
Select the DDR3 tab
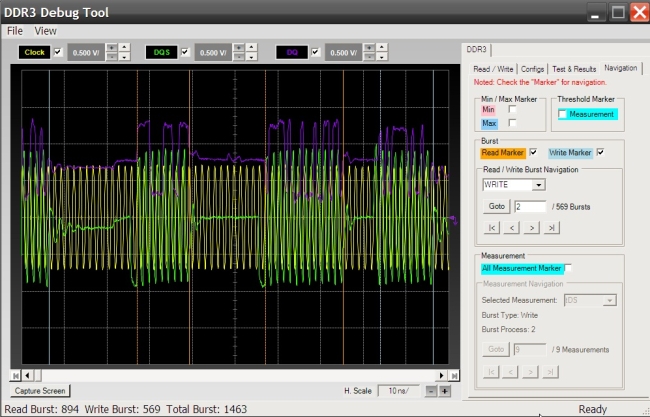coord(476,49)
